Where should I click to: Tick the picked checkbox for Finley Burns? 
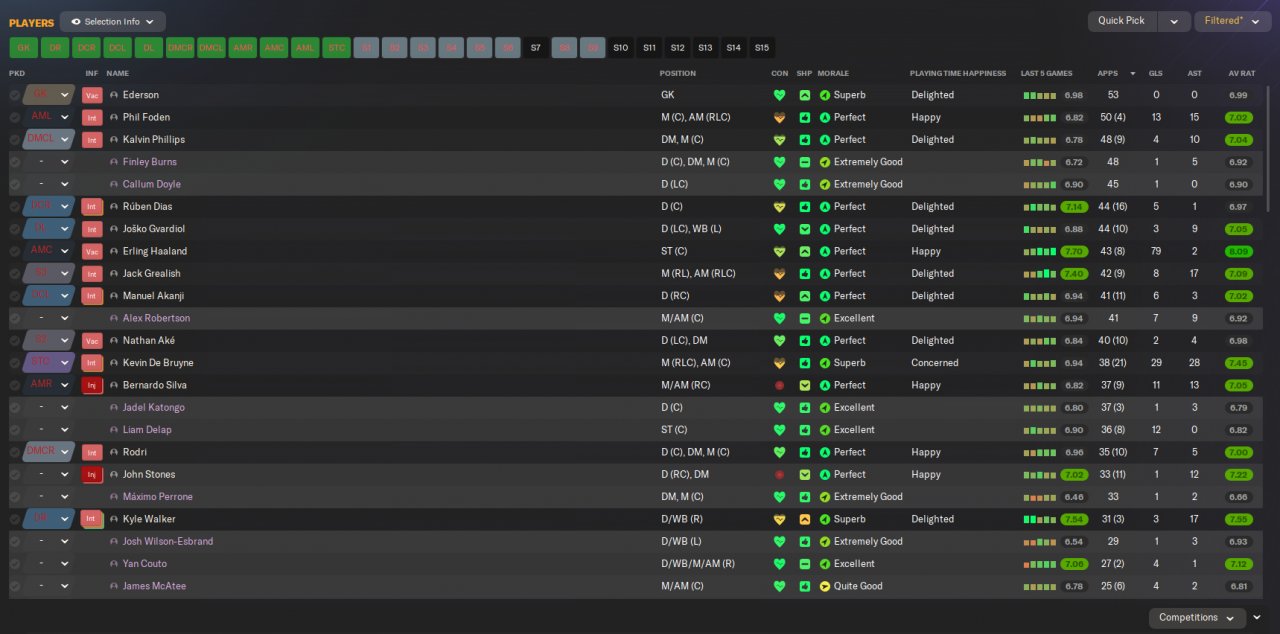pyautogui.click(x=15, y=162)
